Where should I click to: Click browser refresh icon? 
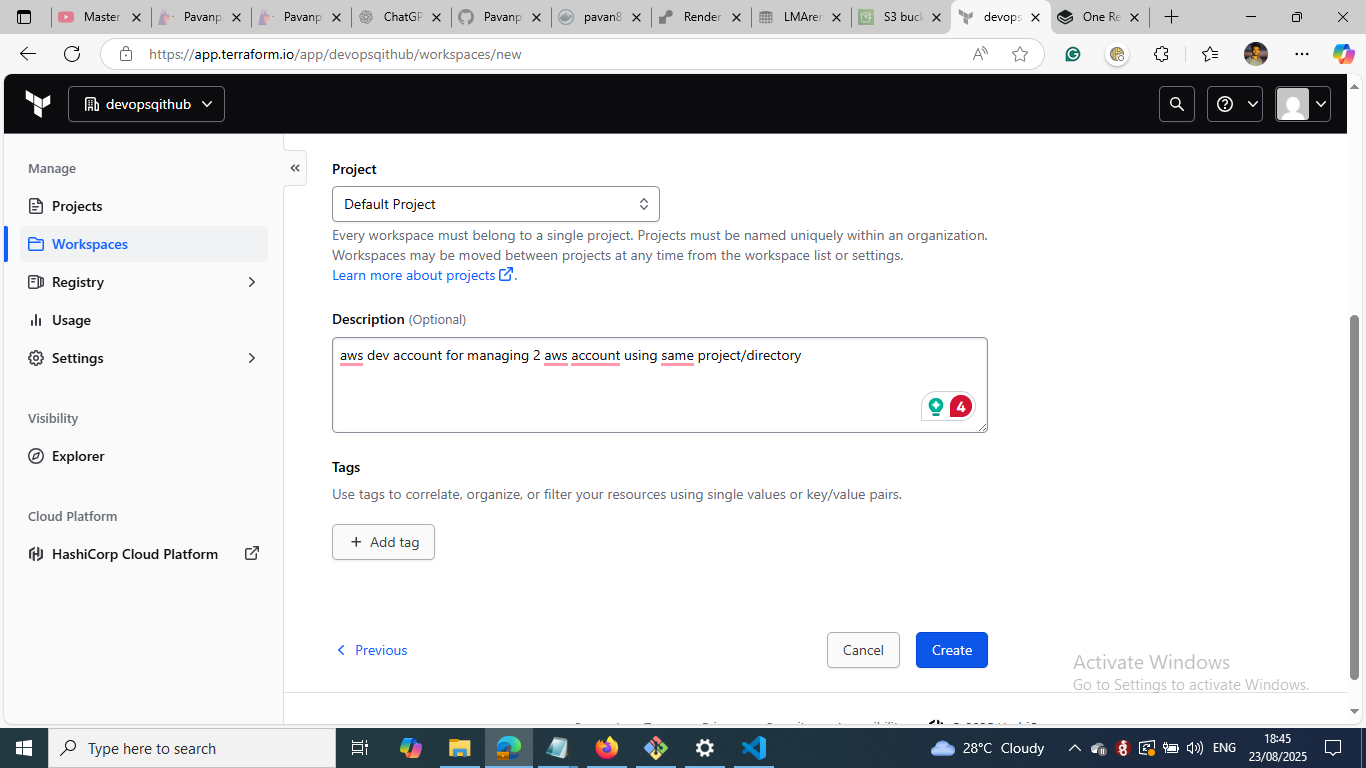pos(72,54)
